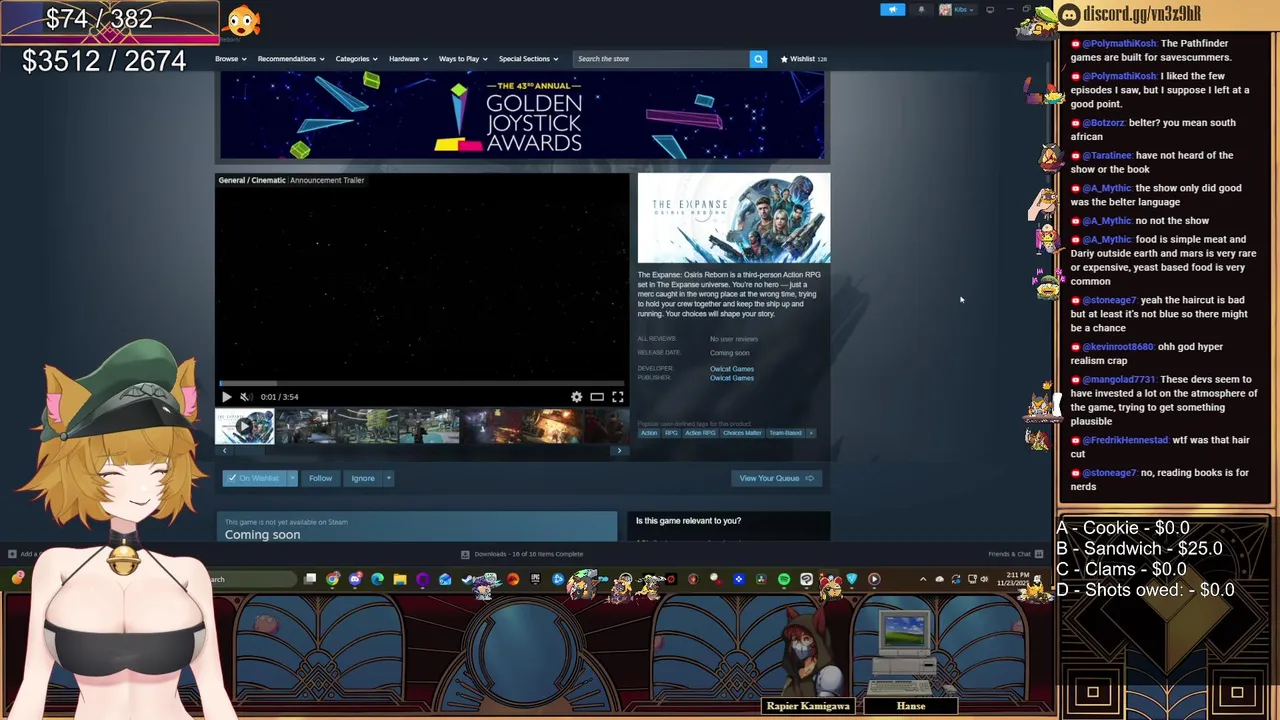
Task: Open Epic Games Launcher taskbar icon
Action: [535, 579]
